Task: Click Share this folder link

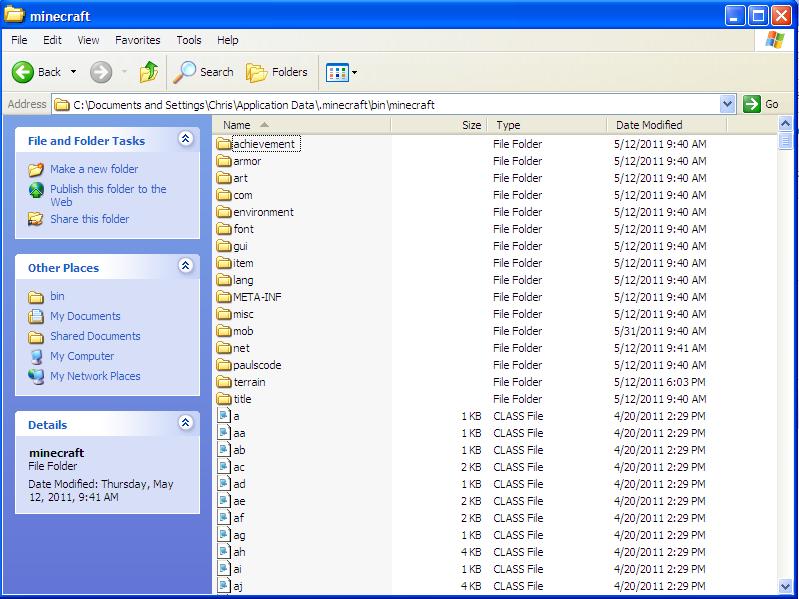Action: (x=90, y=219)
